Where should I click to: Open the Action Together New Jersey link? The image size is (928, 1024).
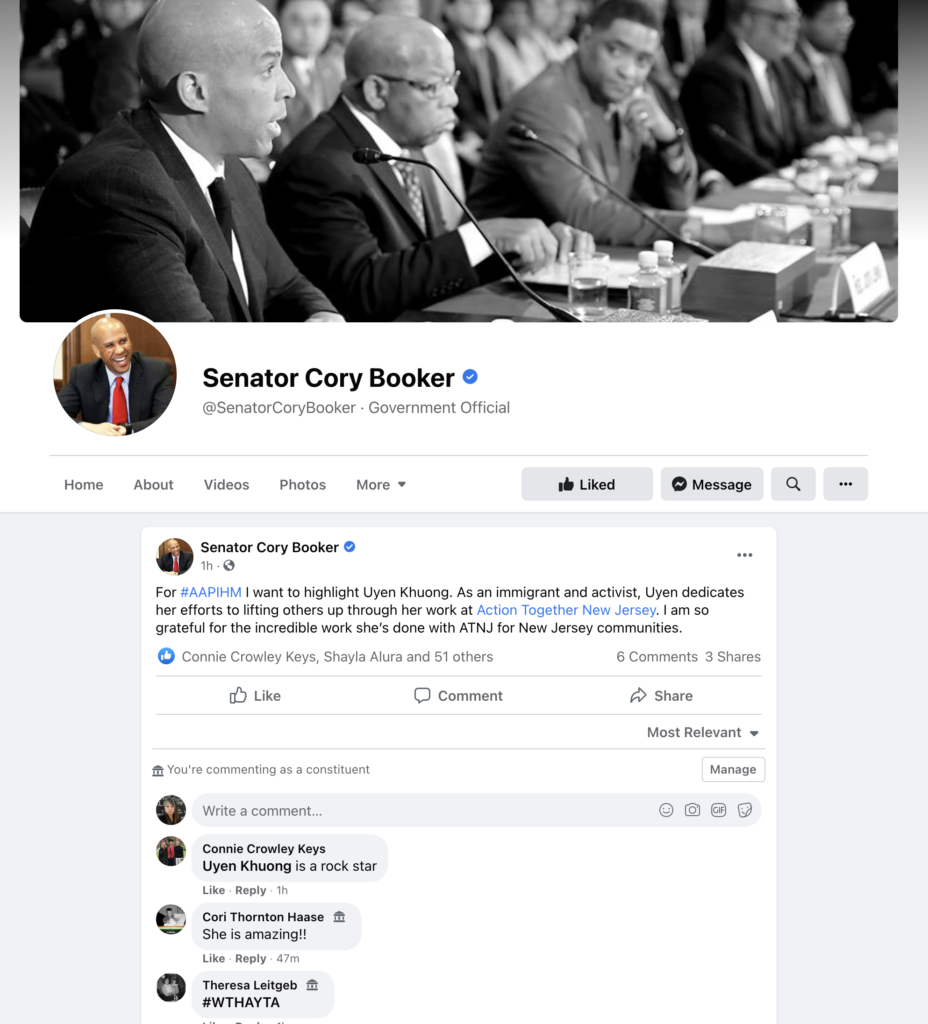566,610
